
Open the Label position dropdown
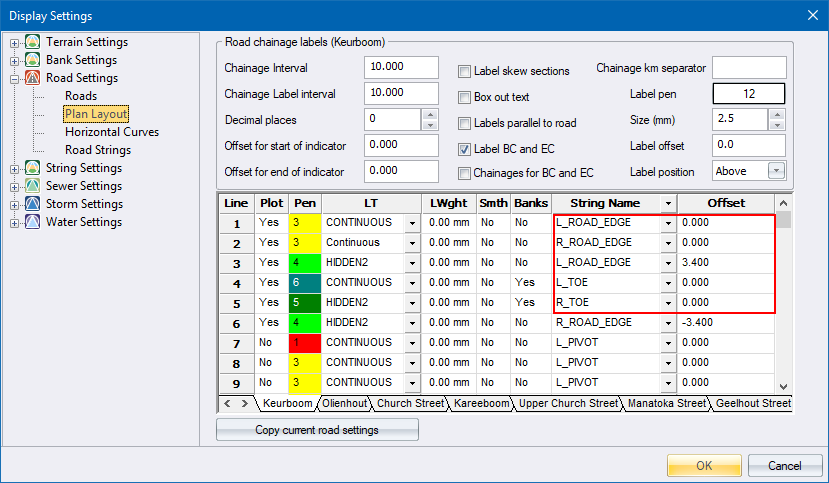tap(776, 171)
